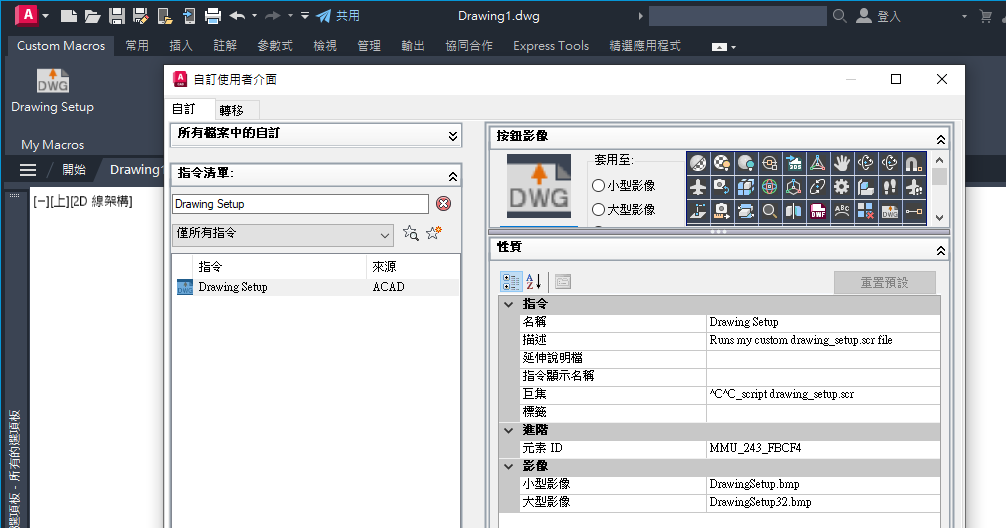This screenshot has width=1006, height=528.
Task: Collapse the 指令 property category
Action: tap(509, 304)
